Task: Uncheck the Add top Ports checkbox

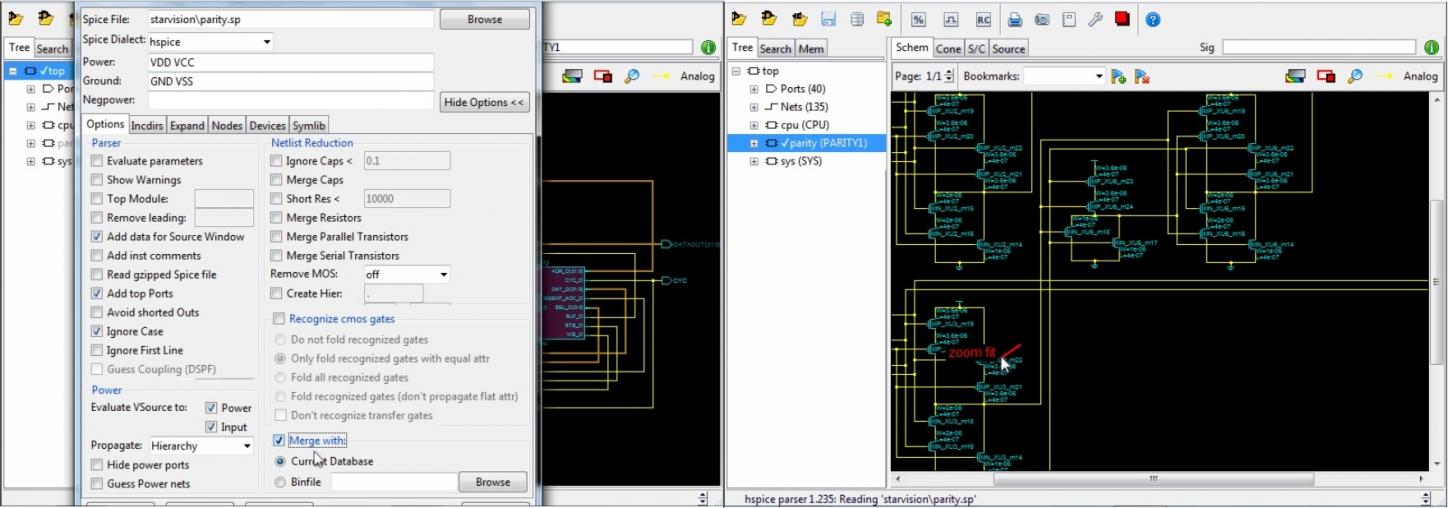Action: coord(97,293)
